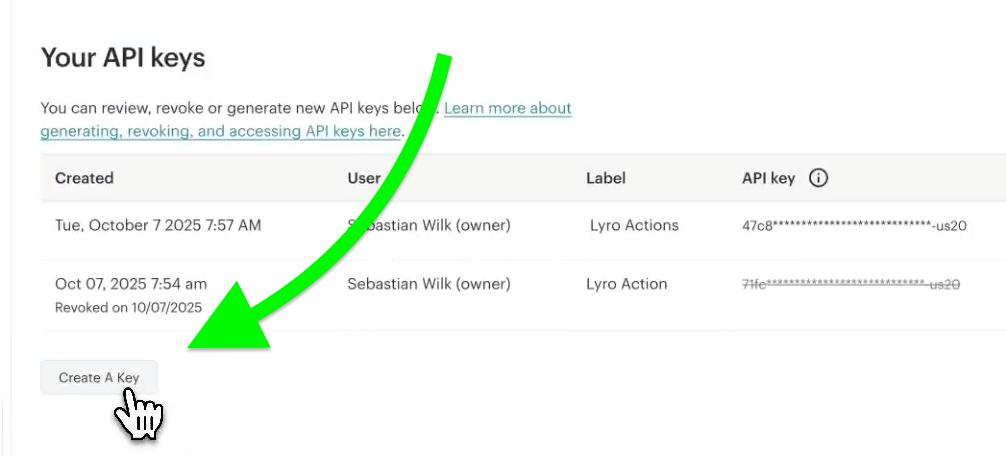This screenshot has width=1006, height=456.
Task: Click the review, revoke or generate description text
Action: (230, 108)
